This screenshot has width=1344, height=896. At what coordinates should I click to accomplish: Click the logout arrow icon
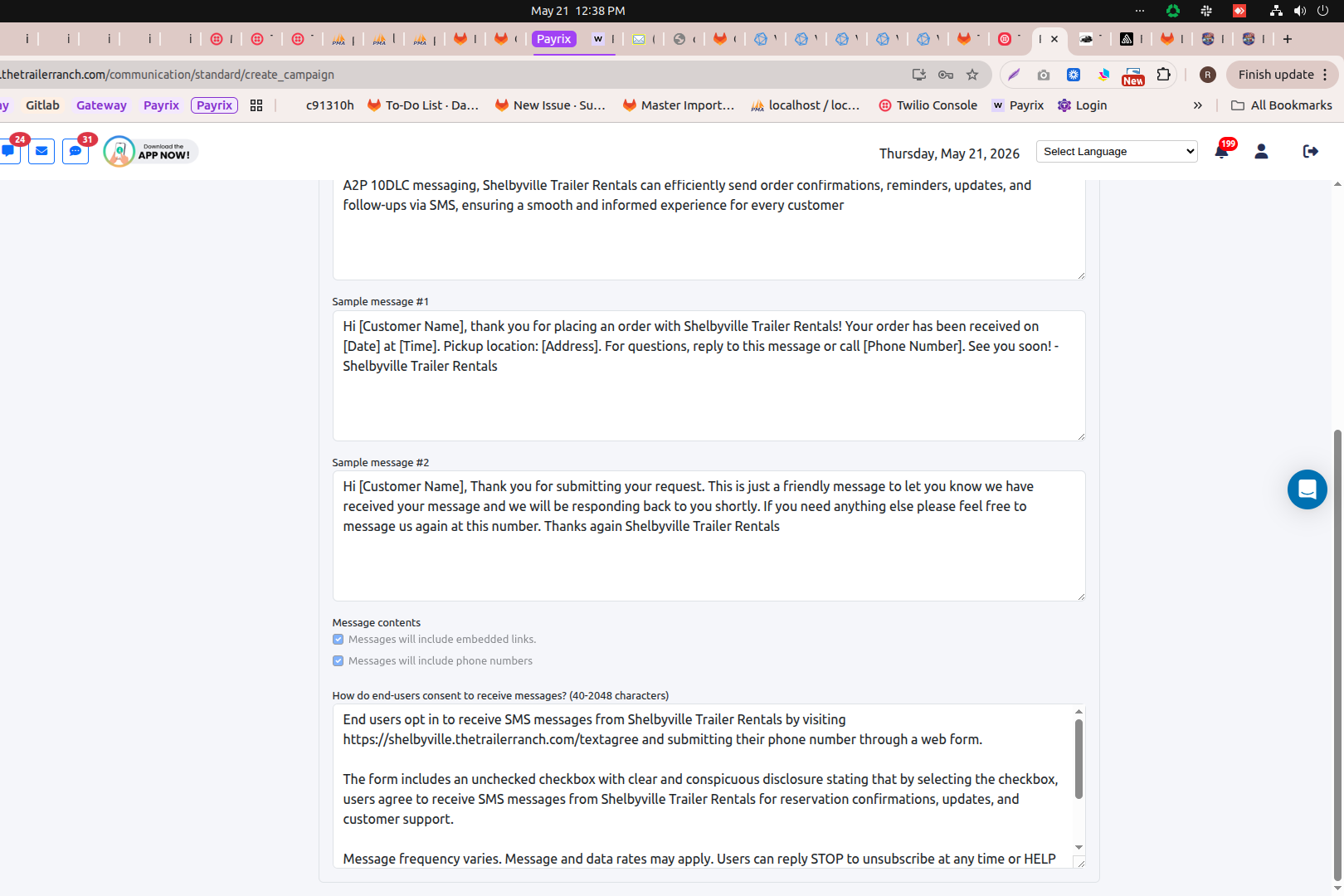1310,151
